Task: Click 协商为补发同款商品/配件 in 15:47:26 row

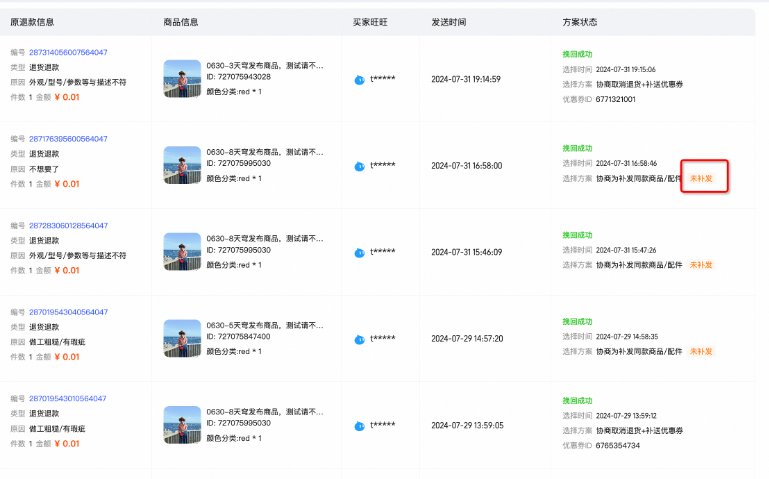Action: (x=639, y=265)
